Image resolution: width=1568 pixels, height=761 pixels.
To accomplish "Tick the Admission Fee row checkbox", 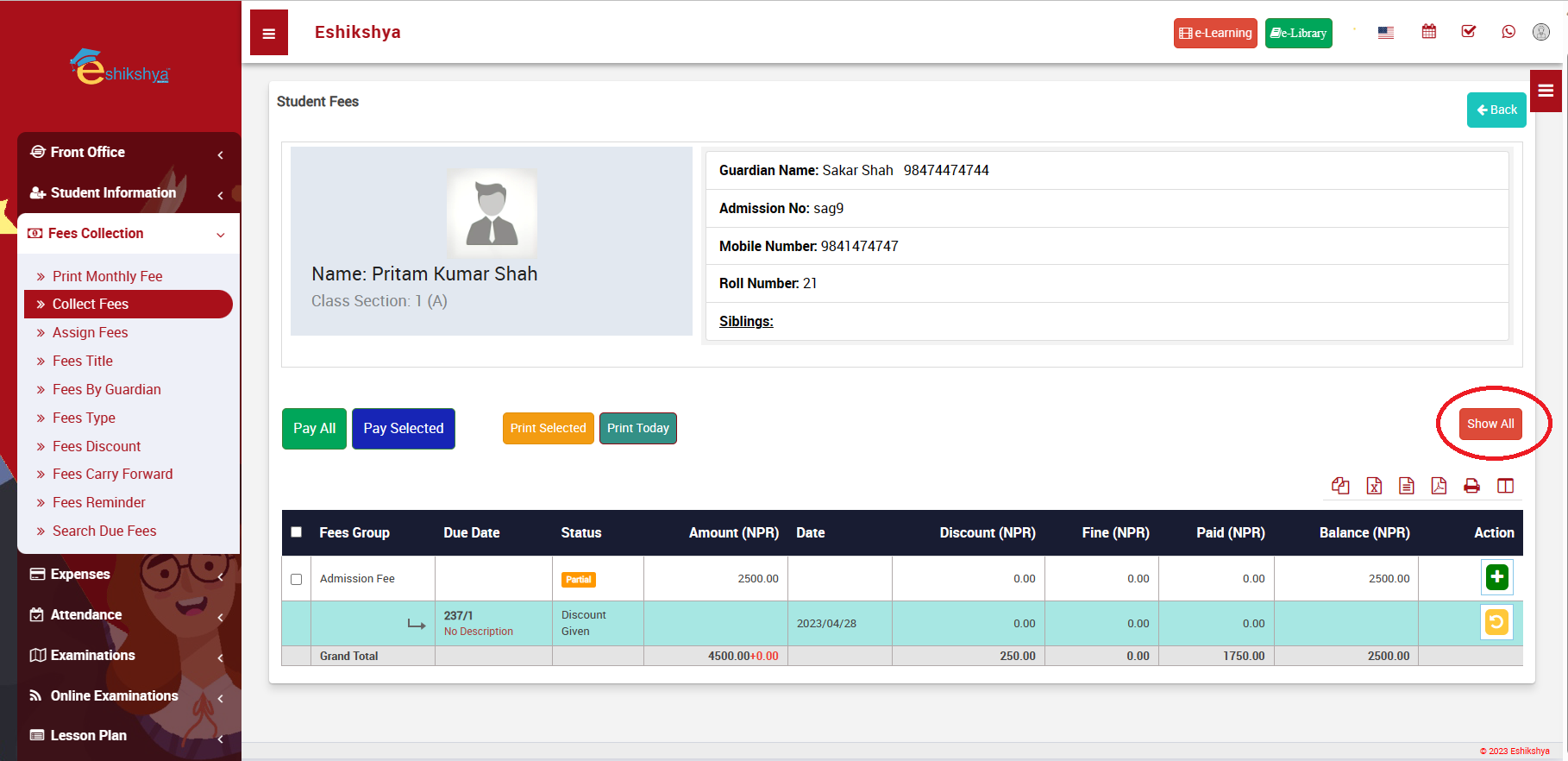I will point(297,579).
